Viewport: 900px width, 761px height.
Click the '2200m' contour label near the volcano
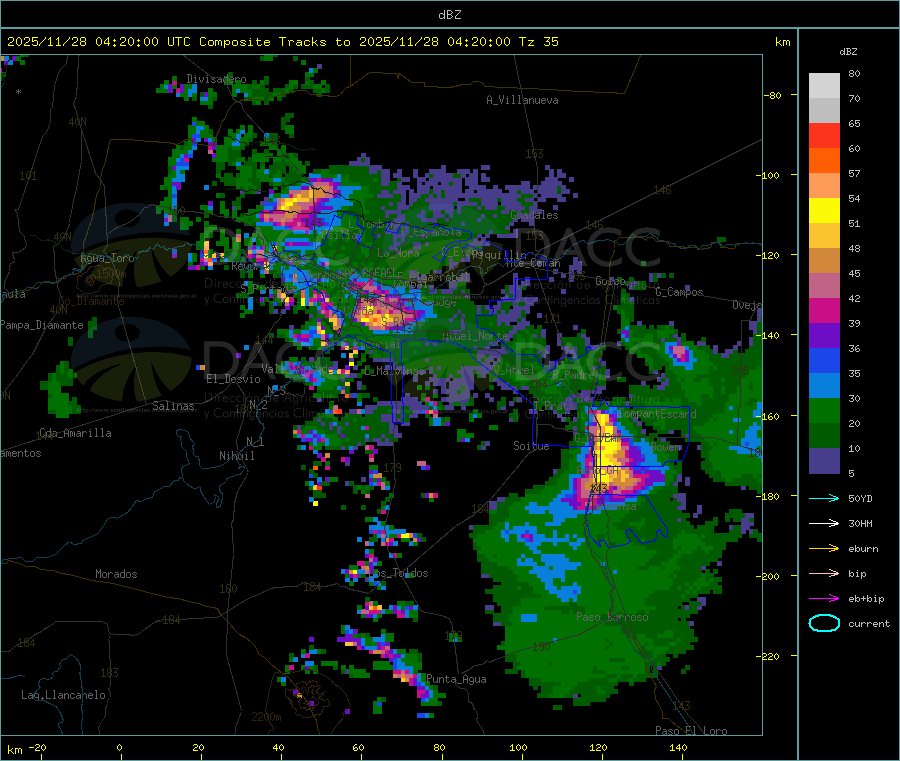click(266, 717)
